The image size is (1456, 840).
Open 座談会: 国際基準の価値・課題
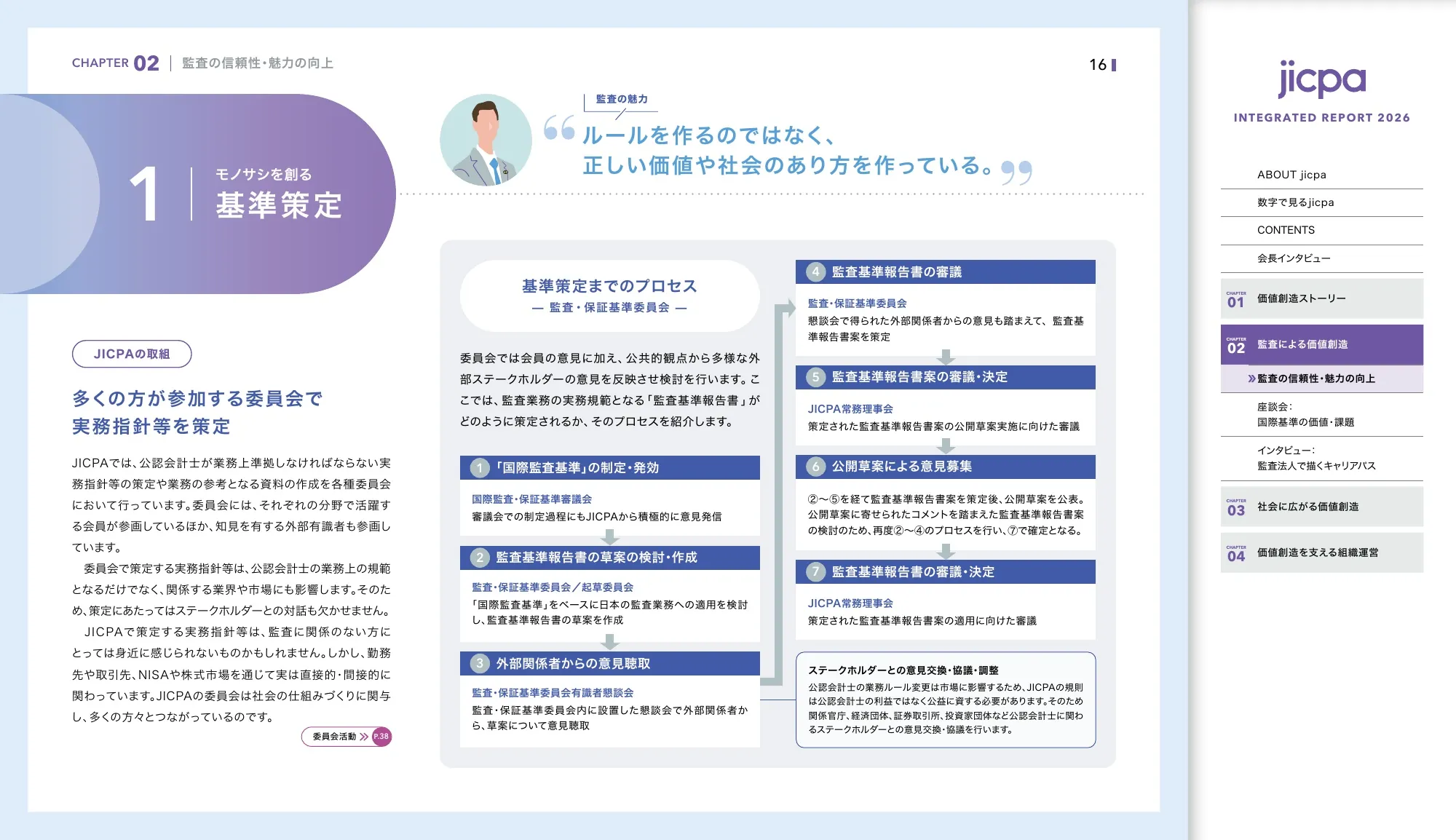click(x=1321, y=415)
